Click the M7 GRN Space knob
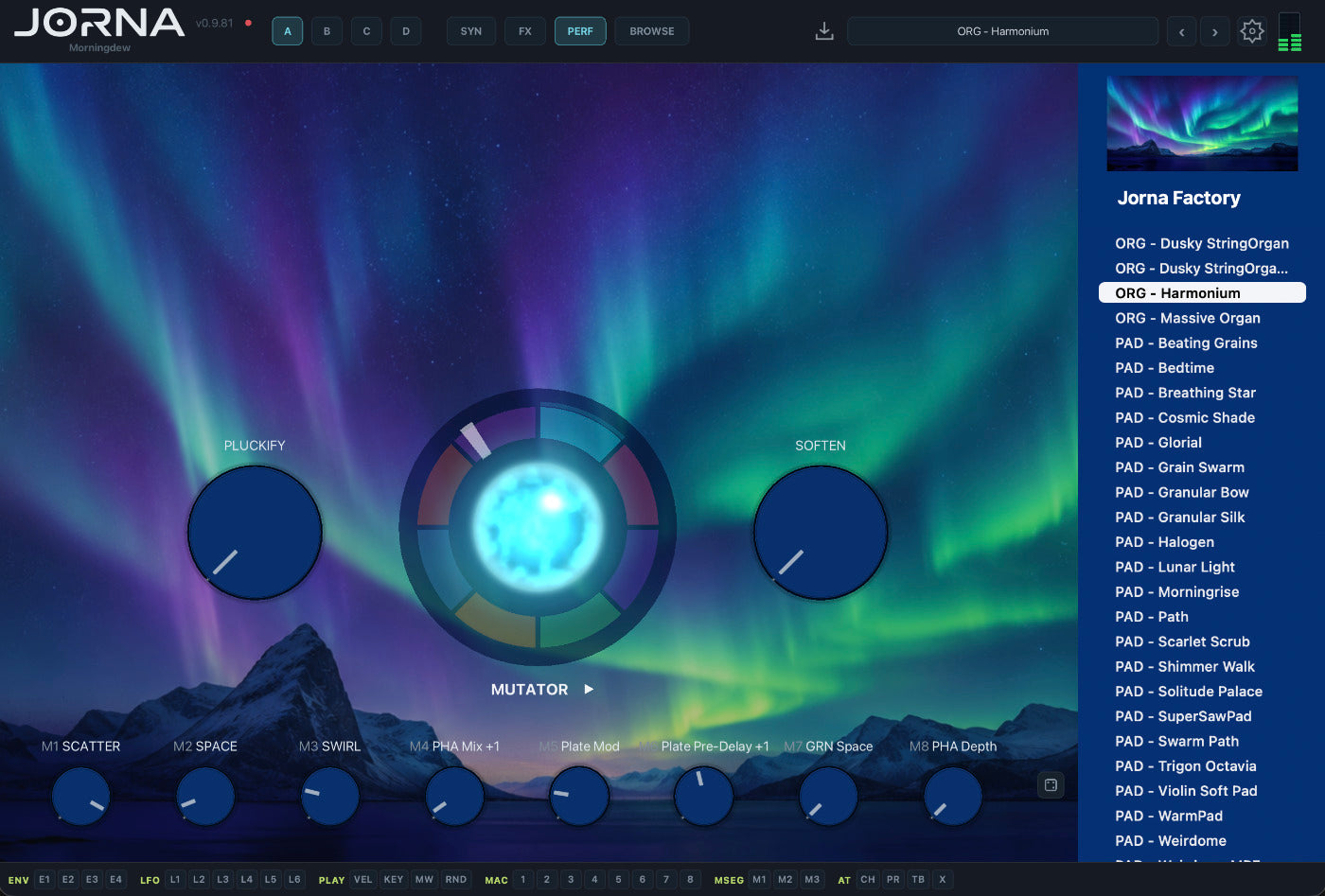Screen dimensions: 1325x896 click(x=828, y=796)
